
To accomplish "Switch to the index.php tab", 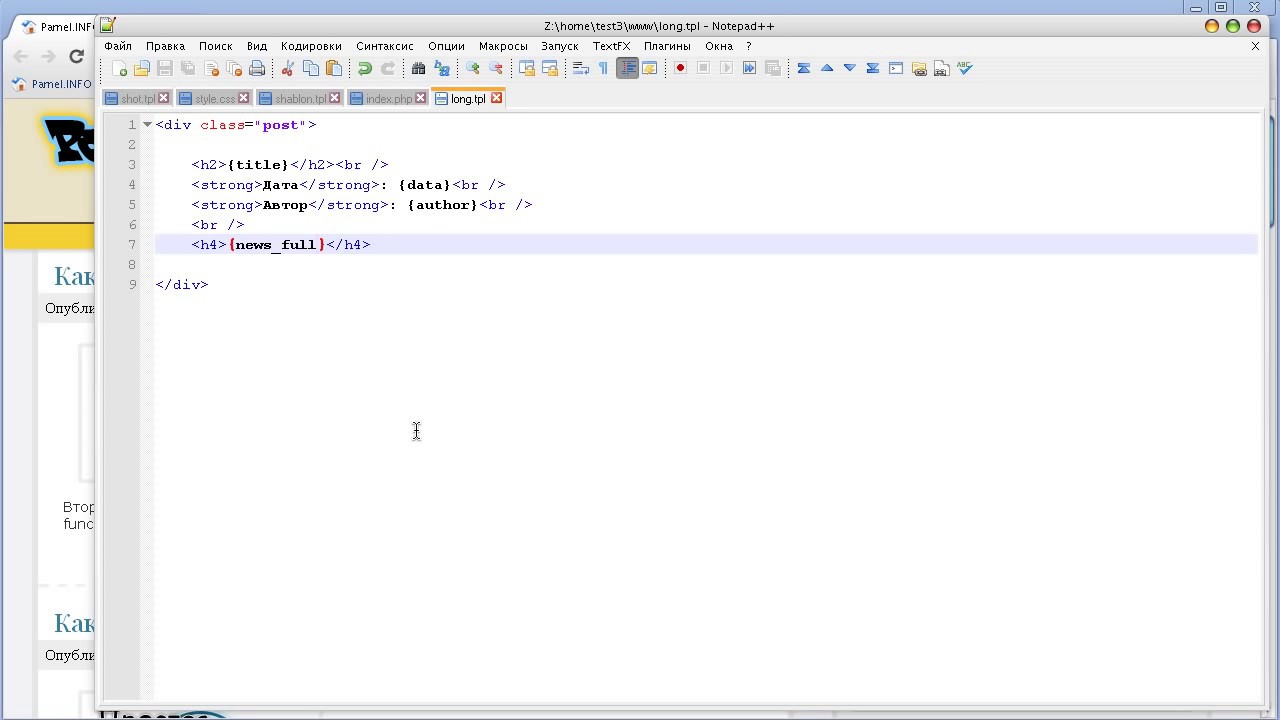I will 388,98.
